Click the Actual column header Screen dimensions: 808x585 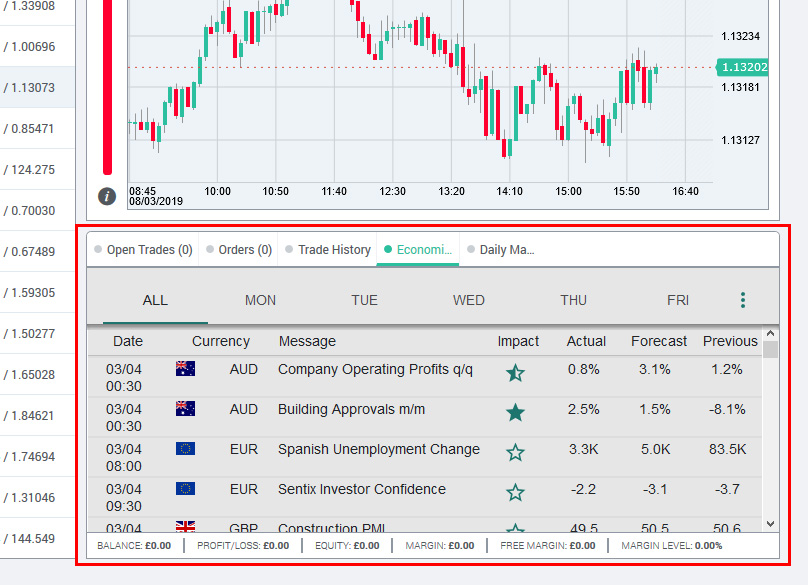point(586,341)
